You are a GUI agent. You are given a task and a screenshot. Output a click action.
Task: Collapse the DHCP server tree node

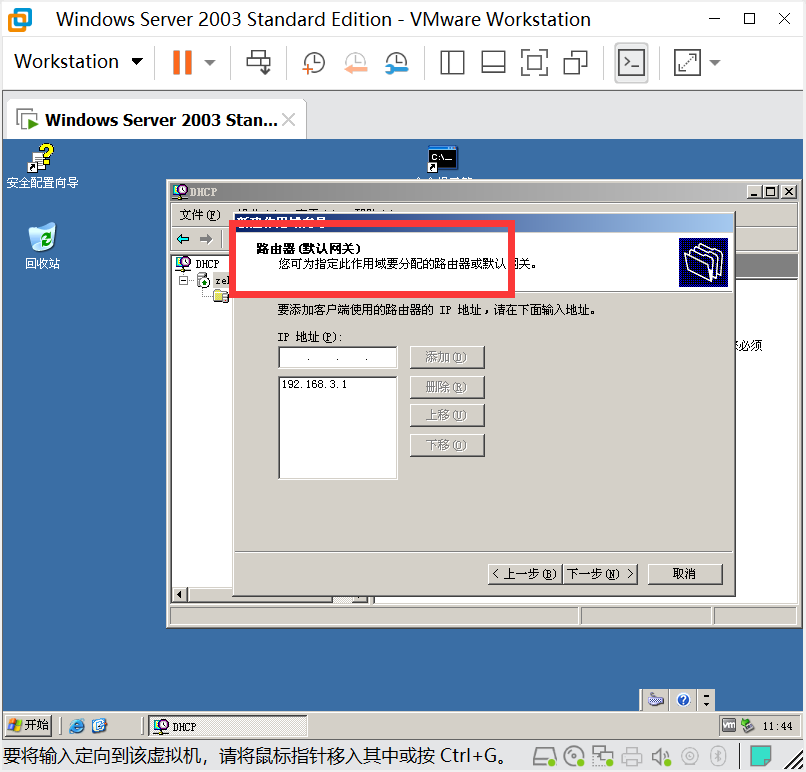[x=183, y=280]
